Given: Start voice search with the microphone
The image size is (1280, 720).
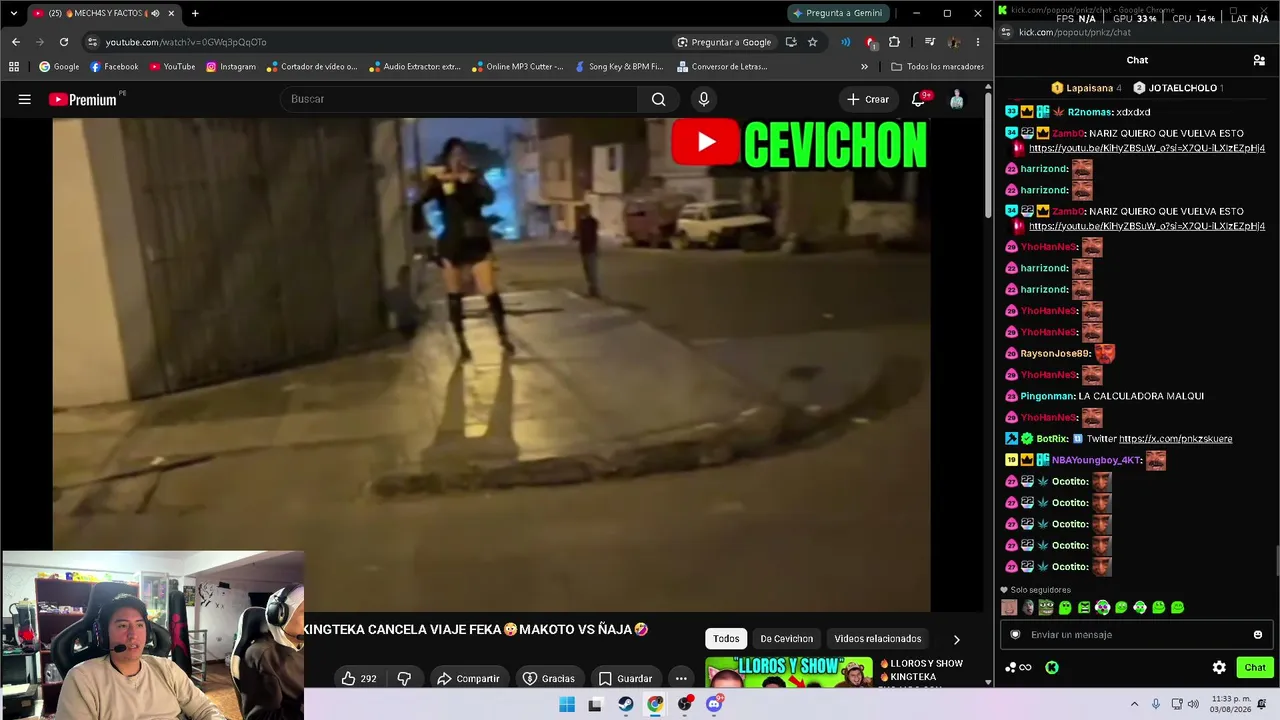Looking at the screenshot, I should 704,99.
